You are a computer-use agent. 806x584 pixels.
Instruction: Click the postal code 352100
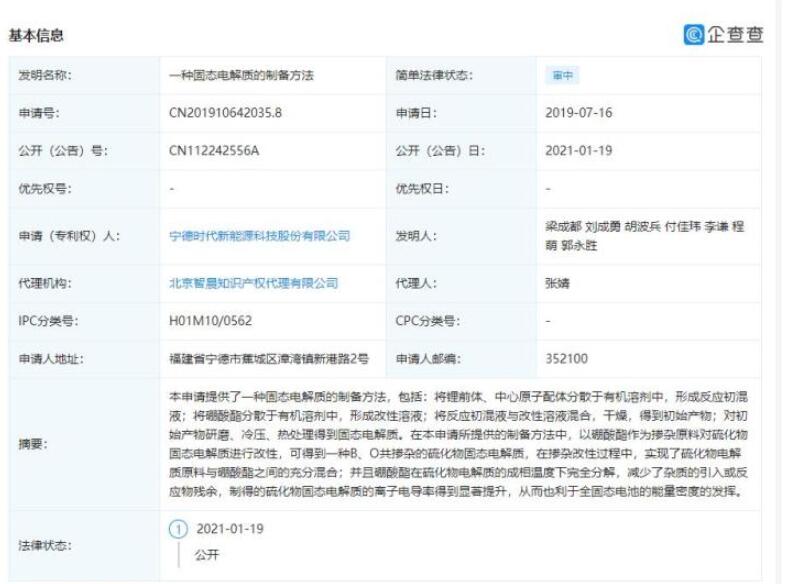click(x=566, y=359)
